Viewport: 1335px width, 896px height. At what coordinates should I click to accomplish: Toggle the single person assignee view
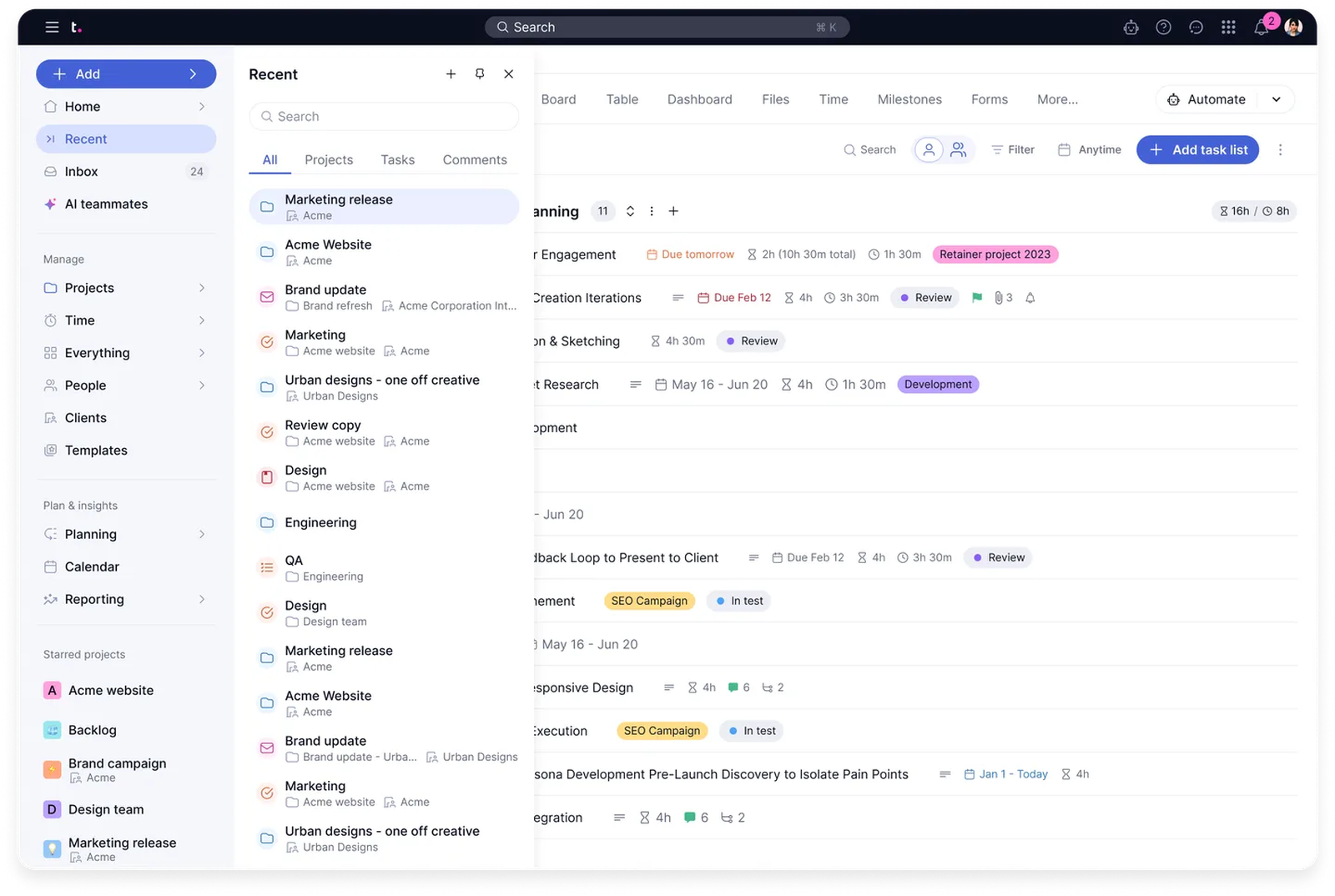[x=929, y=150]
